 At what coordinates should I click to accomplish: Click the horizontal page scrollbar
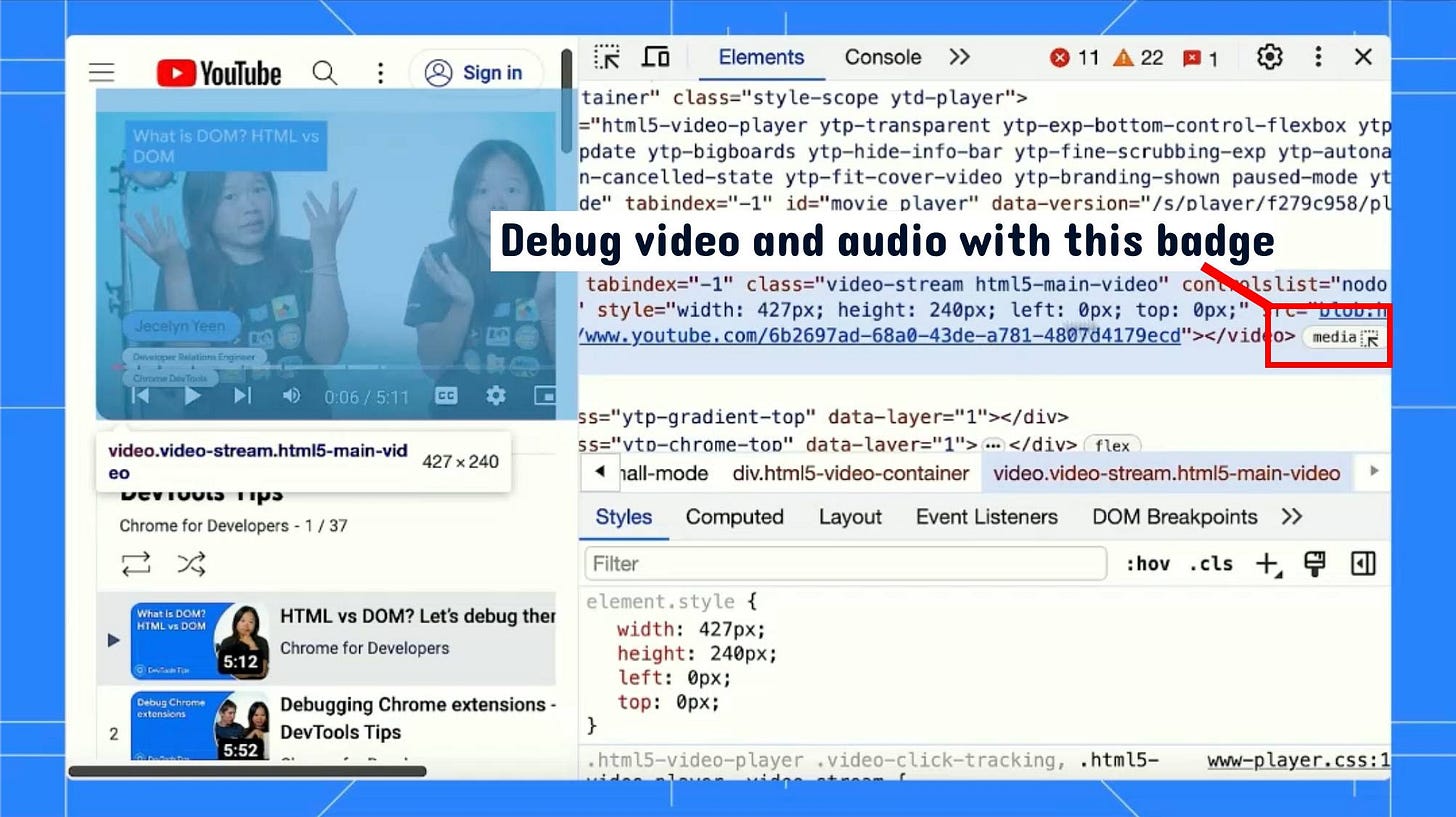tap(247, 771)
